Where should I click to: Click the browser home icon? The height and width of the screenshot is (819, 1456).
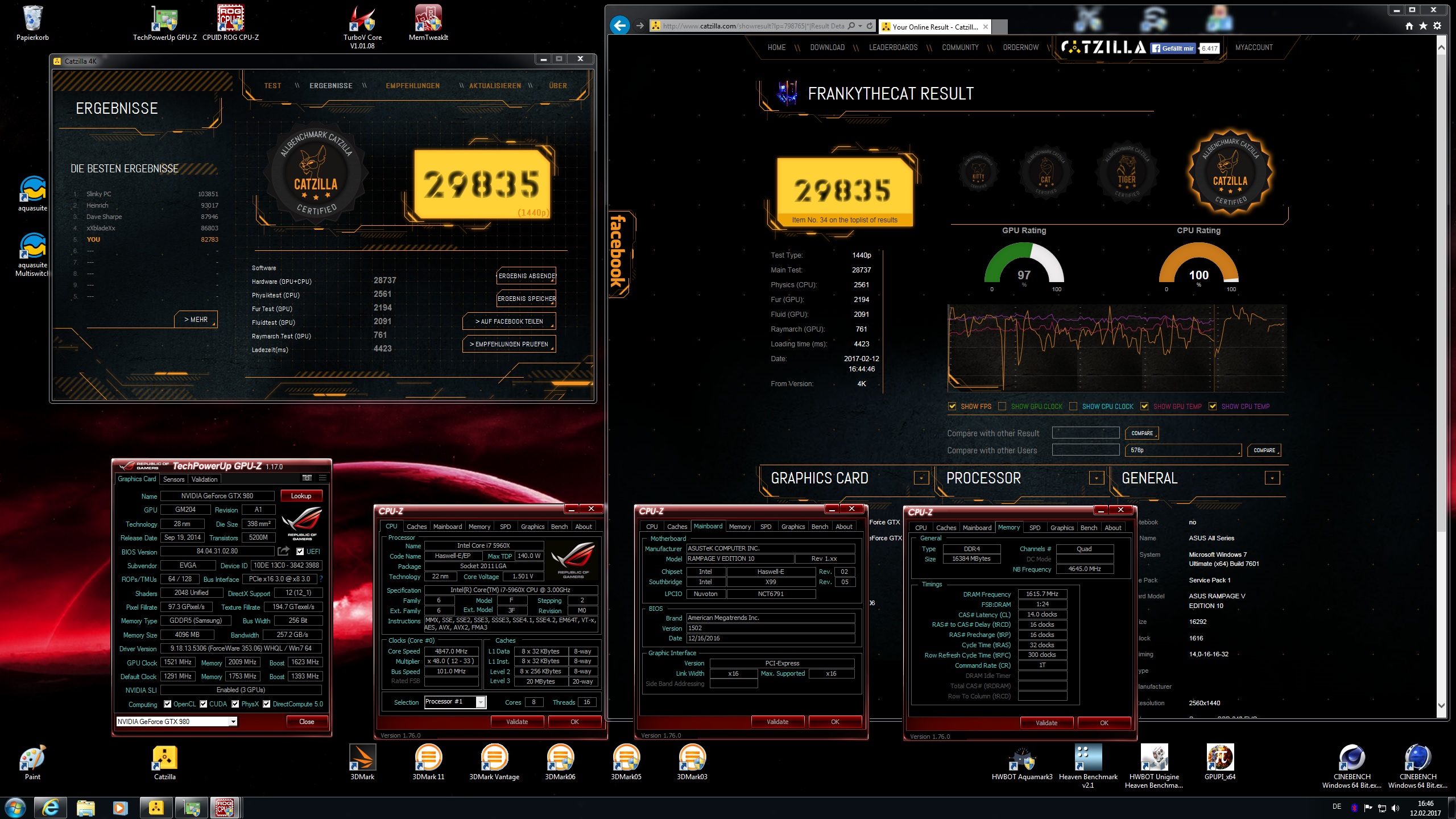(x=1409, y=26)
